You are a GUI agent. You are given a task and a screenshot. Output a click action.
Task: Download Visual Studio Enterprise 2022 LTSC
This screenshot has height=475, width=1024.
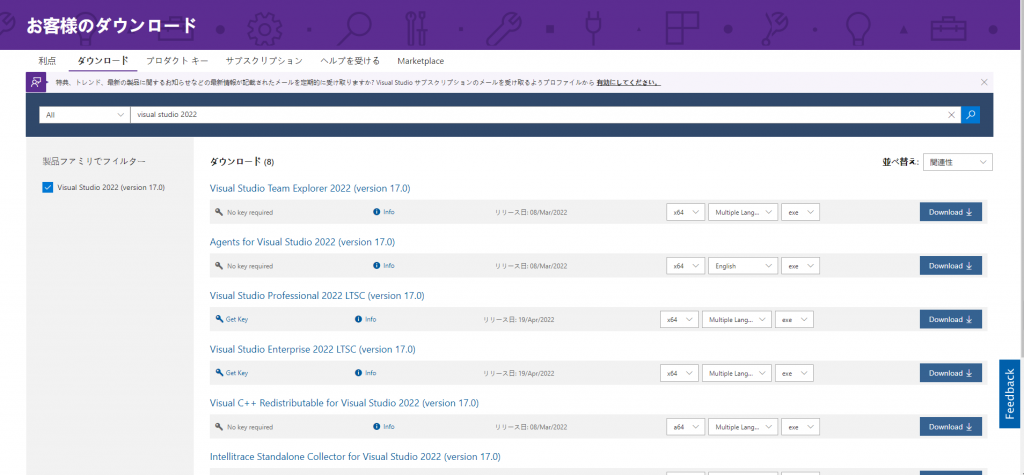[950, 373]
